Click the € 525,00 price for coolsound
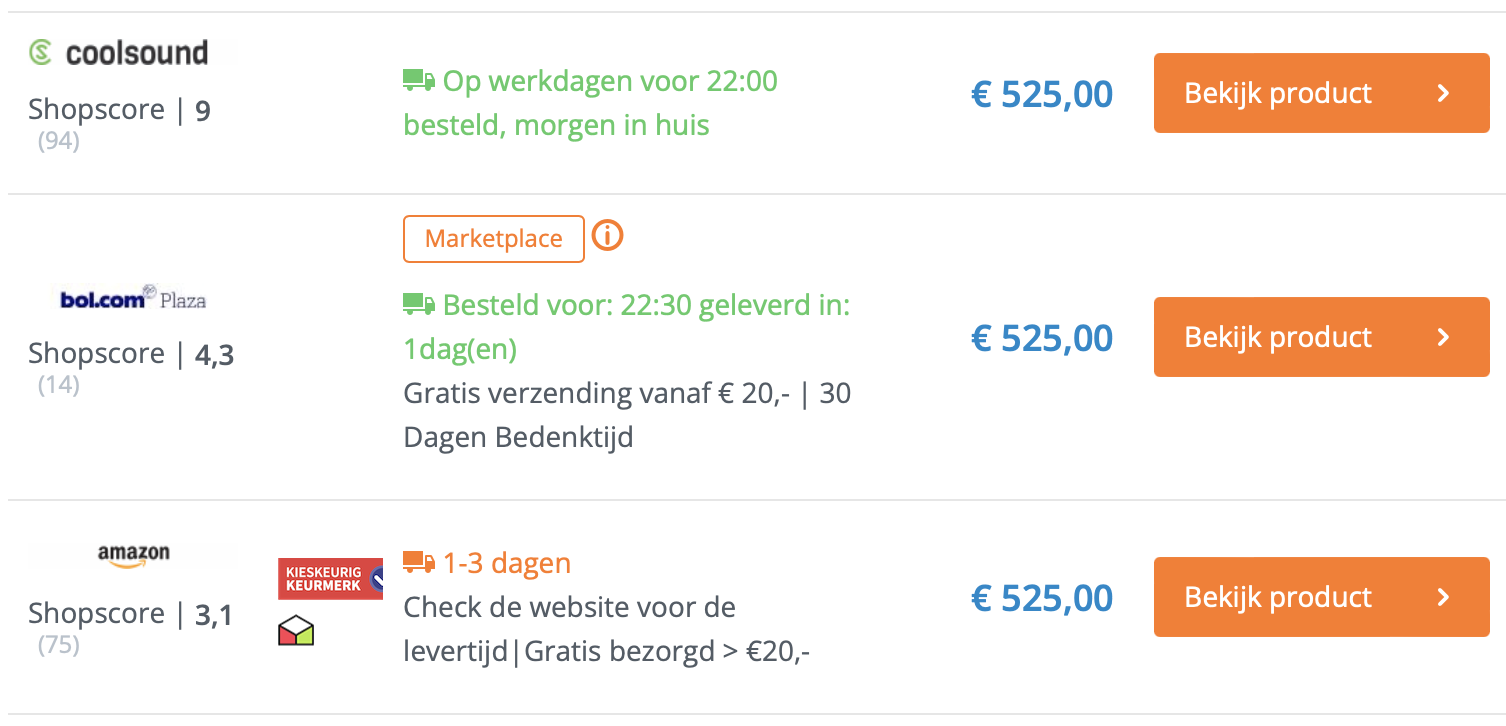This screenshot has height=726, width=1506. click(1041, 93)
